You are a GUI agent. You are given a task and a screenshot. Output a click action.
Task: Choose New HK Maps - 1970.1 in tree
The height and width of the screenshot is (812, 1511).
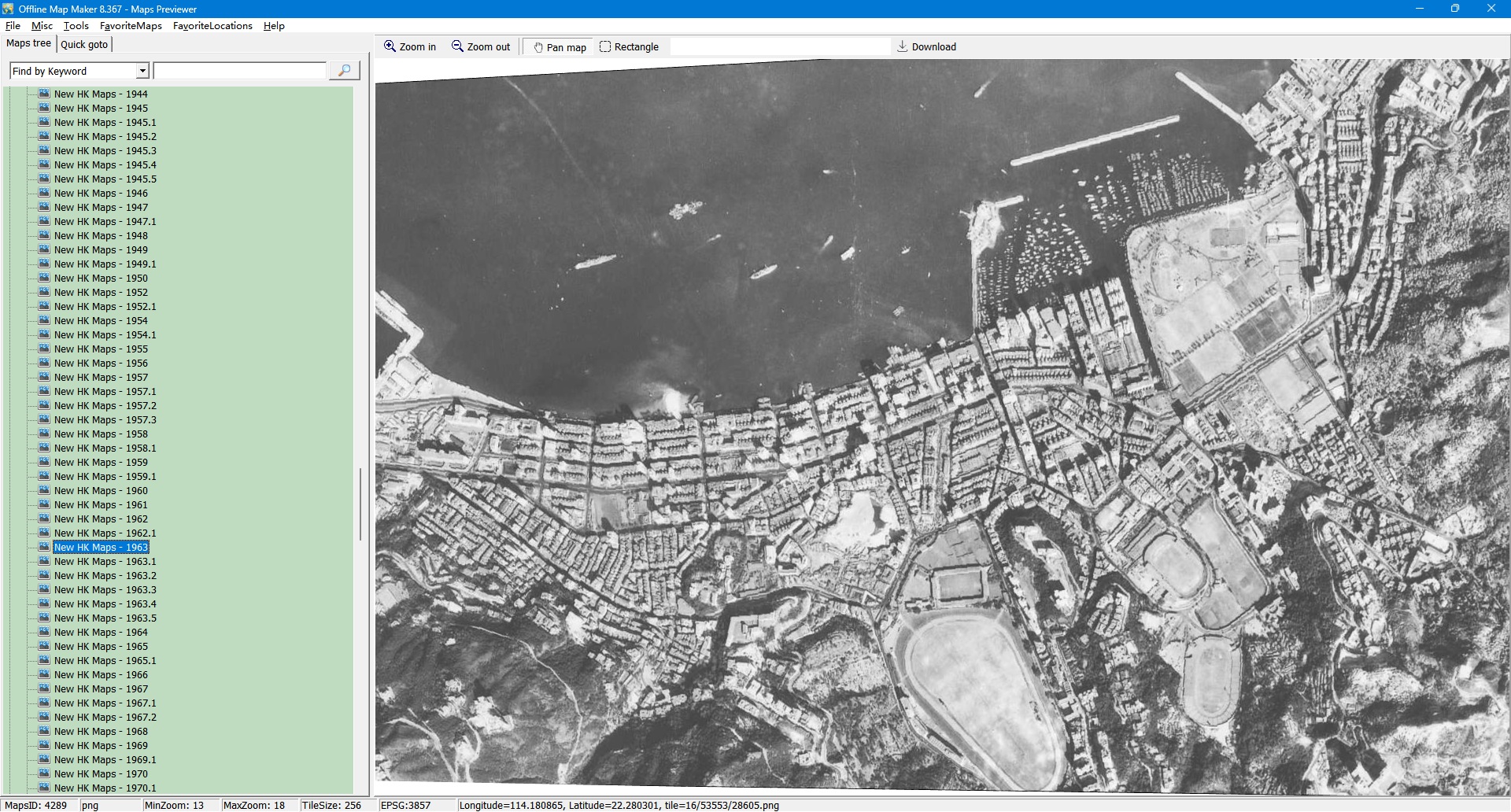click(105, 788)
